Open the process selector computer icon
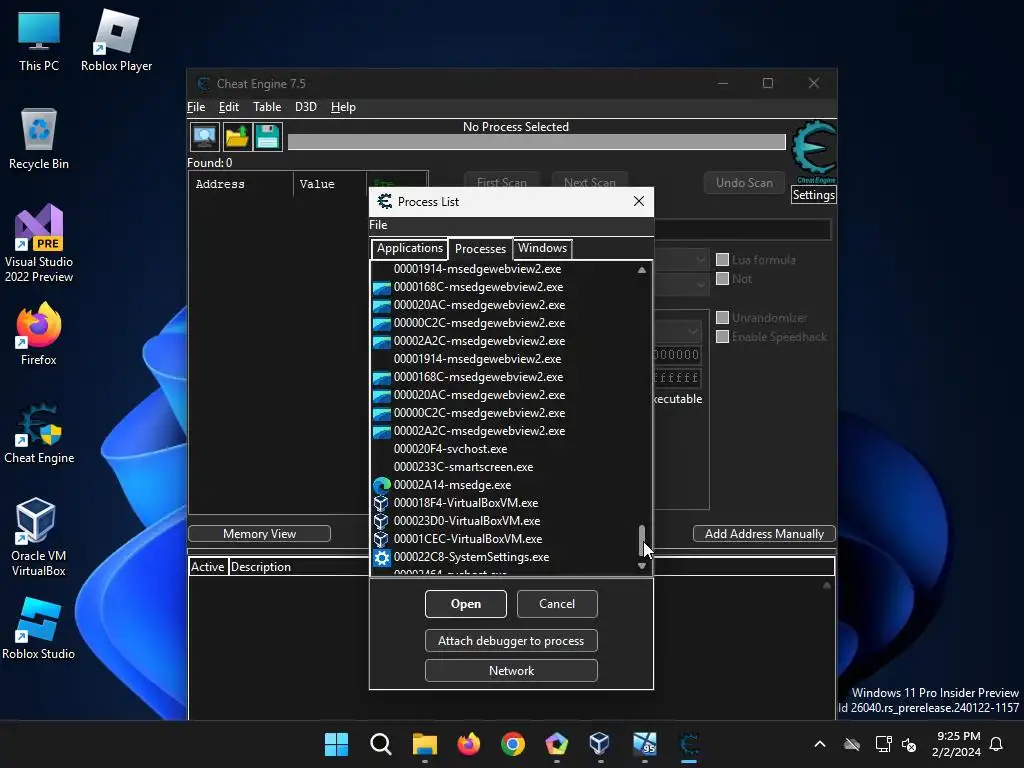 pos(204,137)
